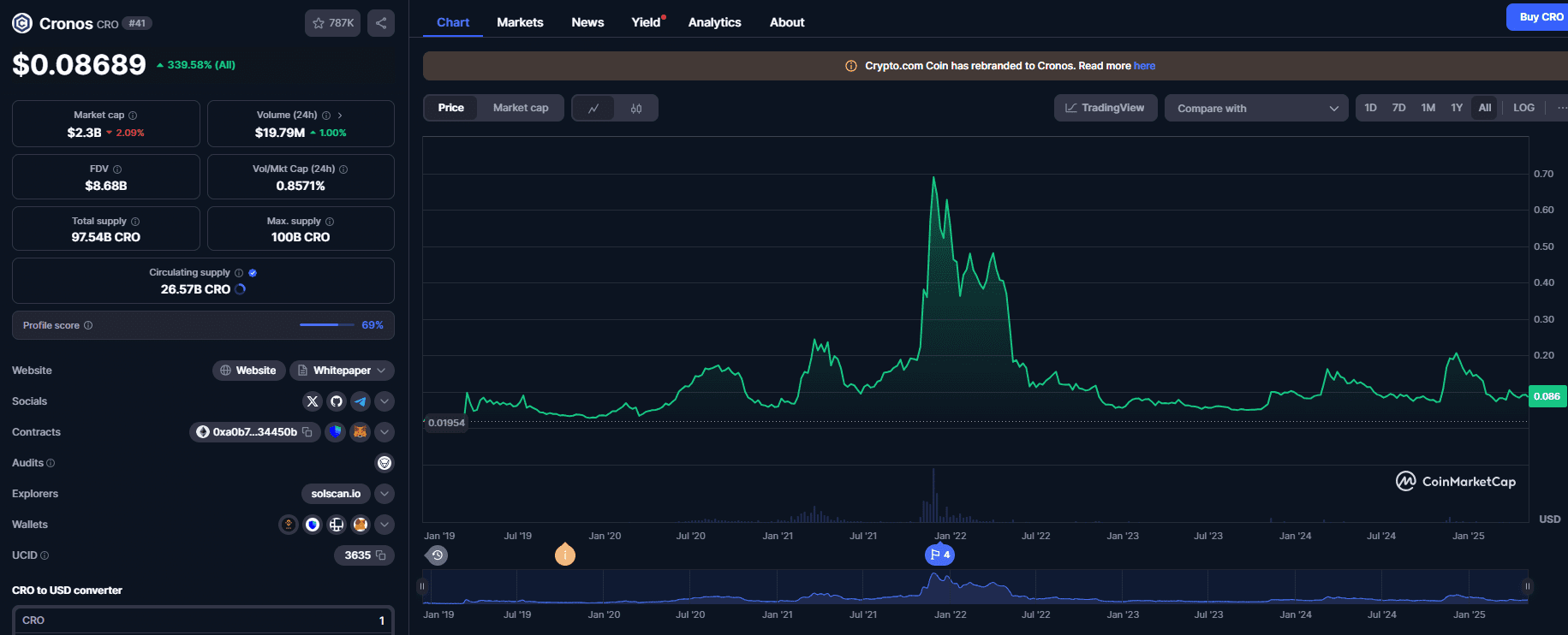Open the Analytics tab

[714, 22]
